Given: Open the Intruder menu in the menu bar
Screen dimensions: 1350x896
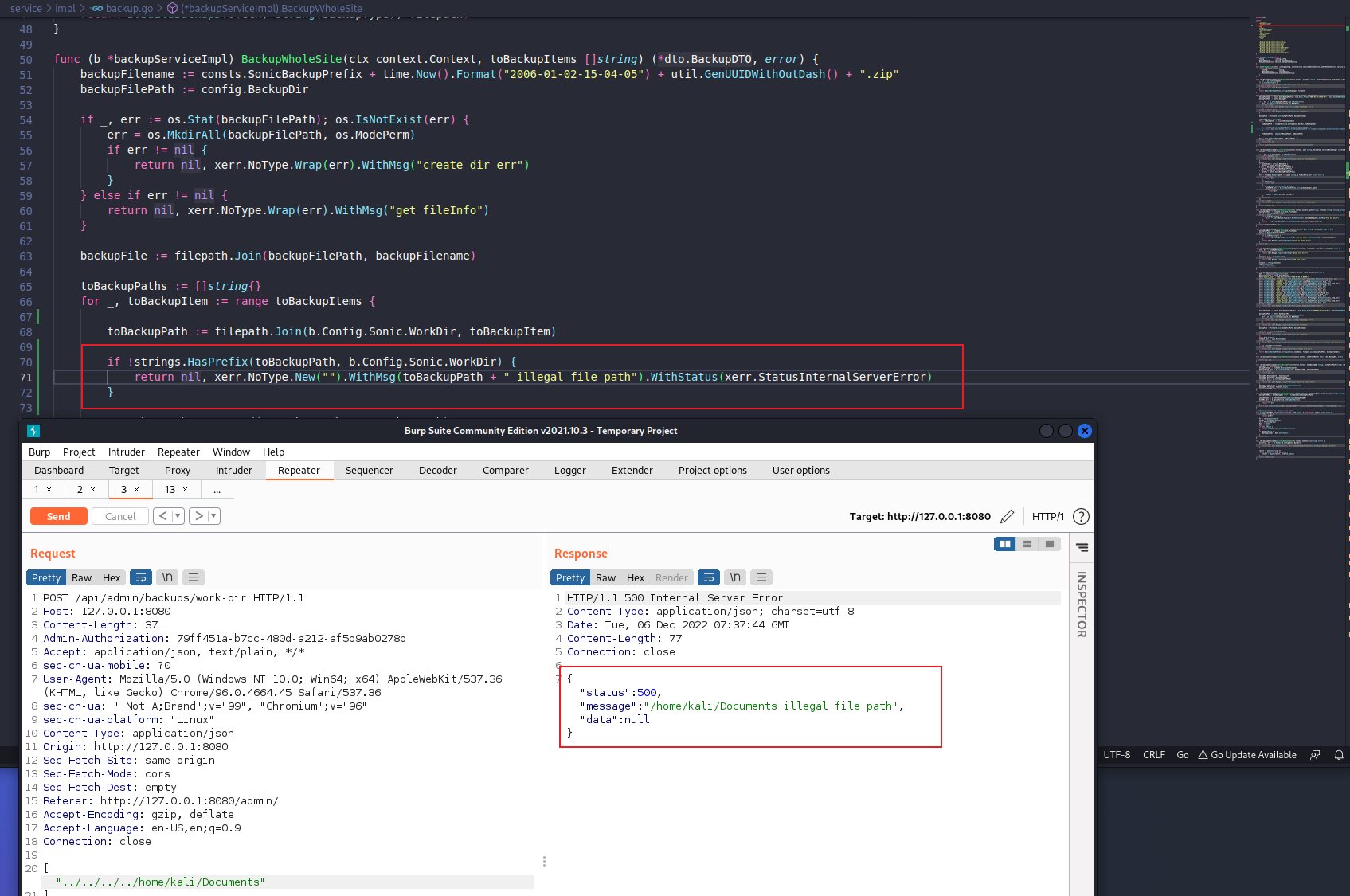Looking at the screenshot, I should [x=126, y=452].
